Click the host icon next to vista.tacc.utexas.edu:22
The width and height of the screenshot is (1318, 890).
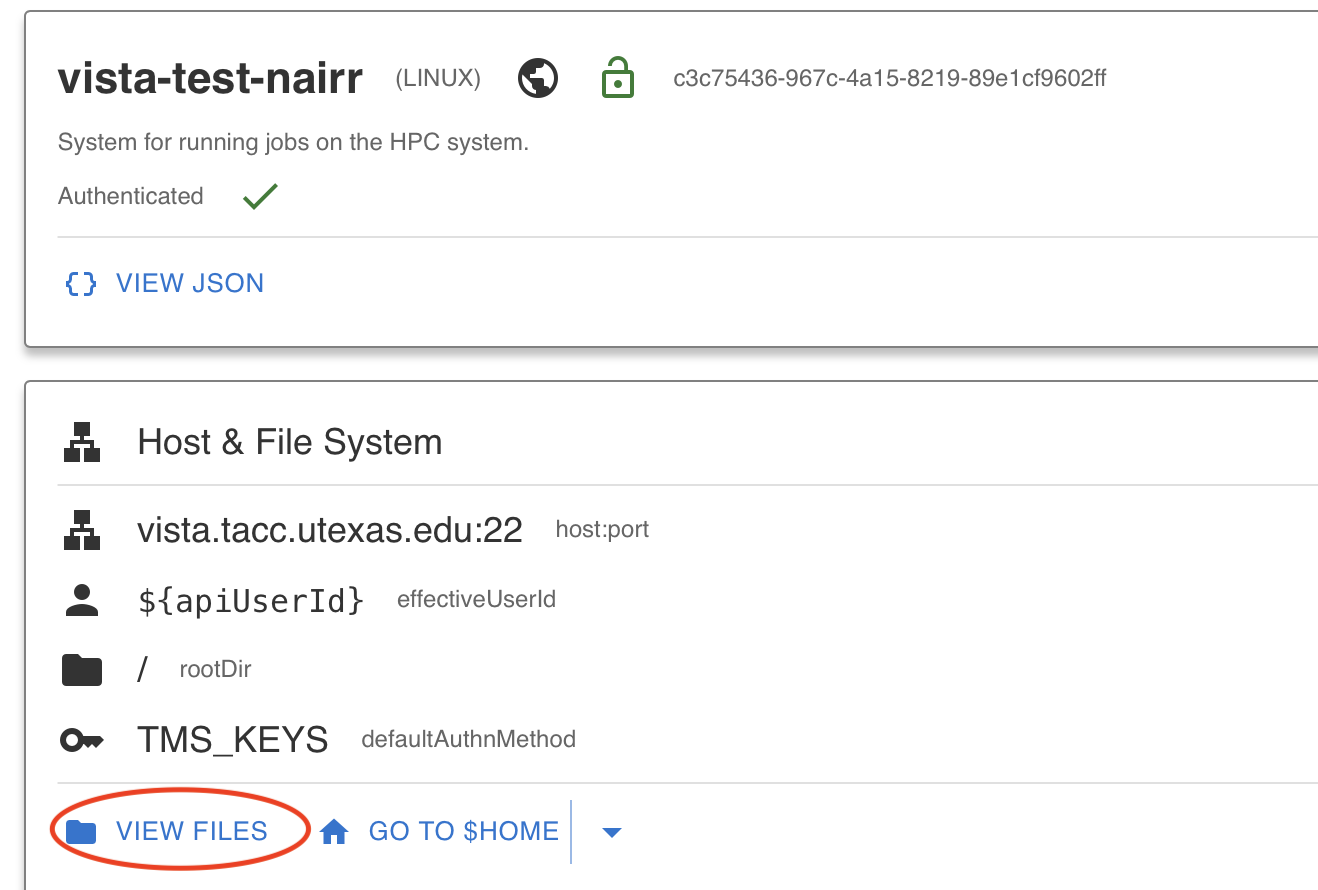point(82,530)
